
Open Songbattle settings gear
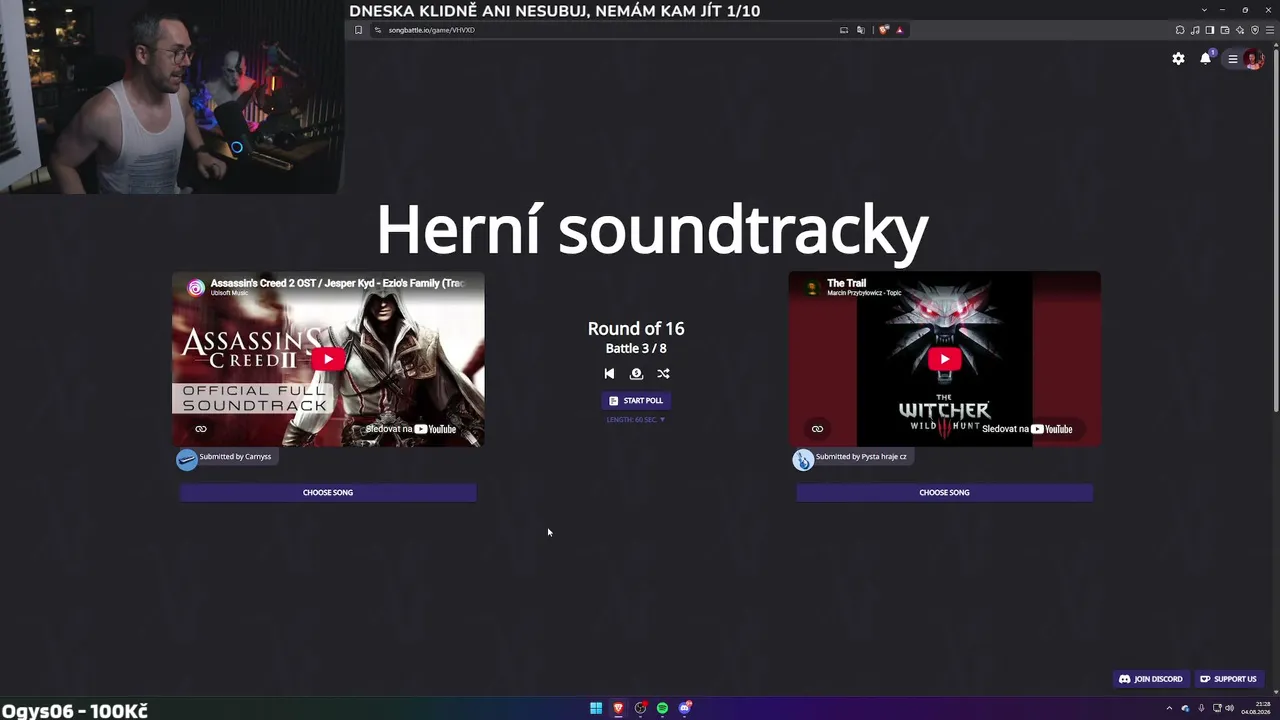pos(1178,59)
